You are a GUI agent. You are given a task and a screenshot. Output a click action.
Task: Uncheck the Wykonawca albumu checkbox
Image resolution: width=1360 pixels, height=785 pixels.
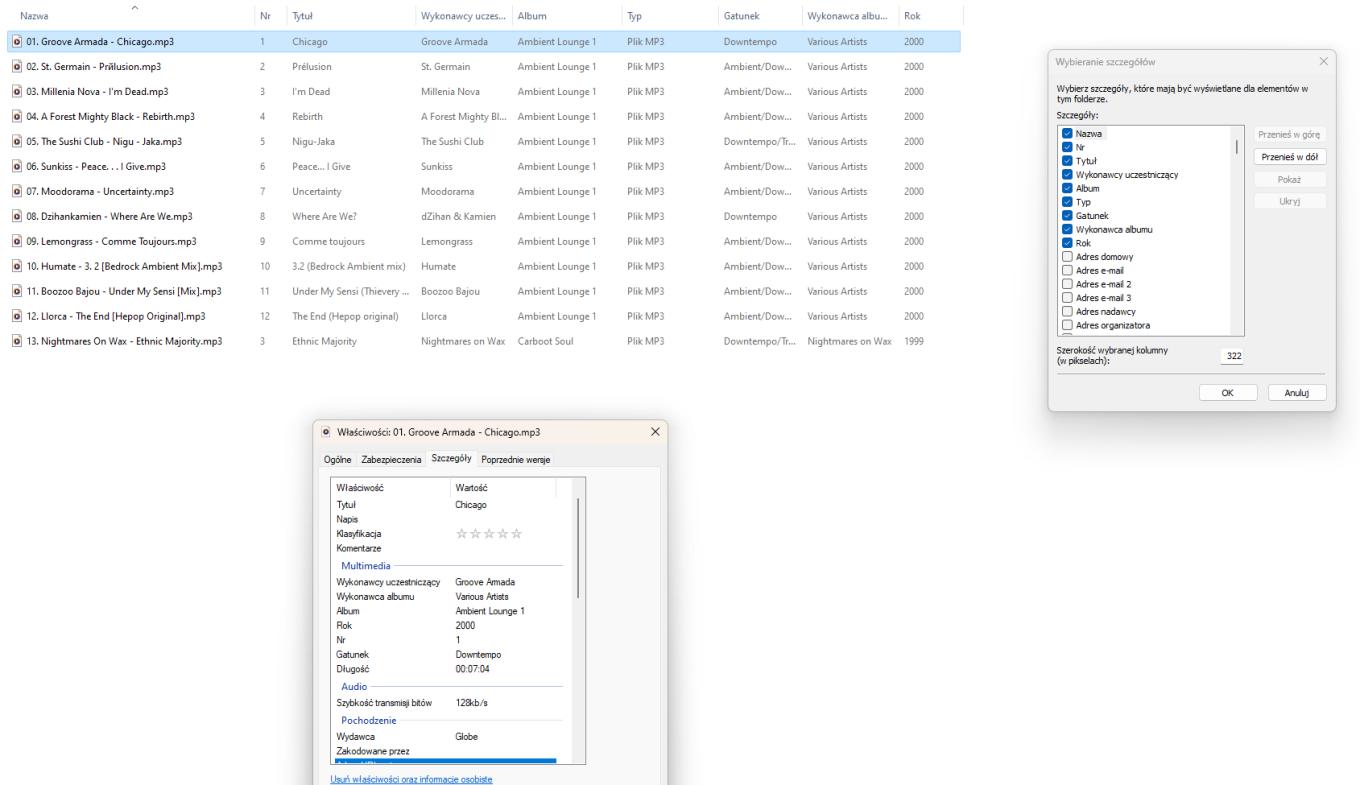click(1067, 229)
